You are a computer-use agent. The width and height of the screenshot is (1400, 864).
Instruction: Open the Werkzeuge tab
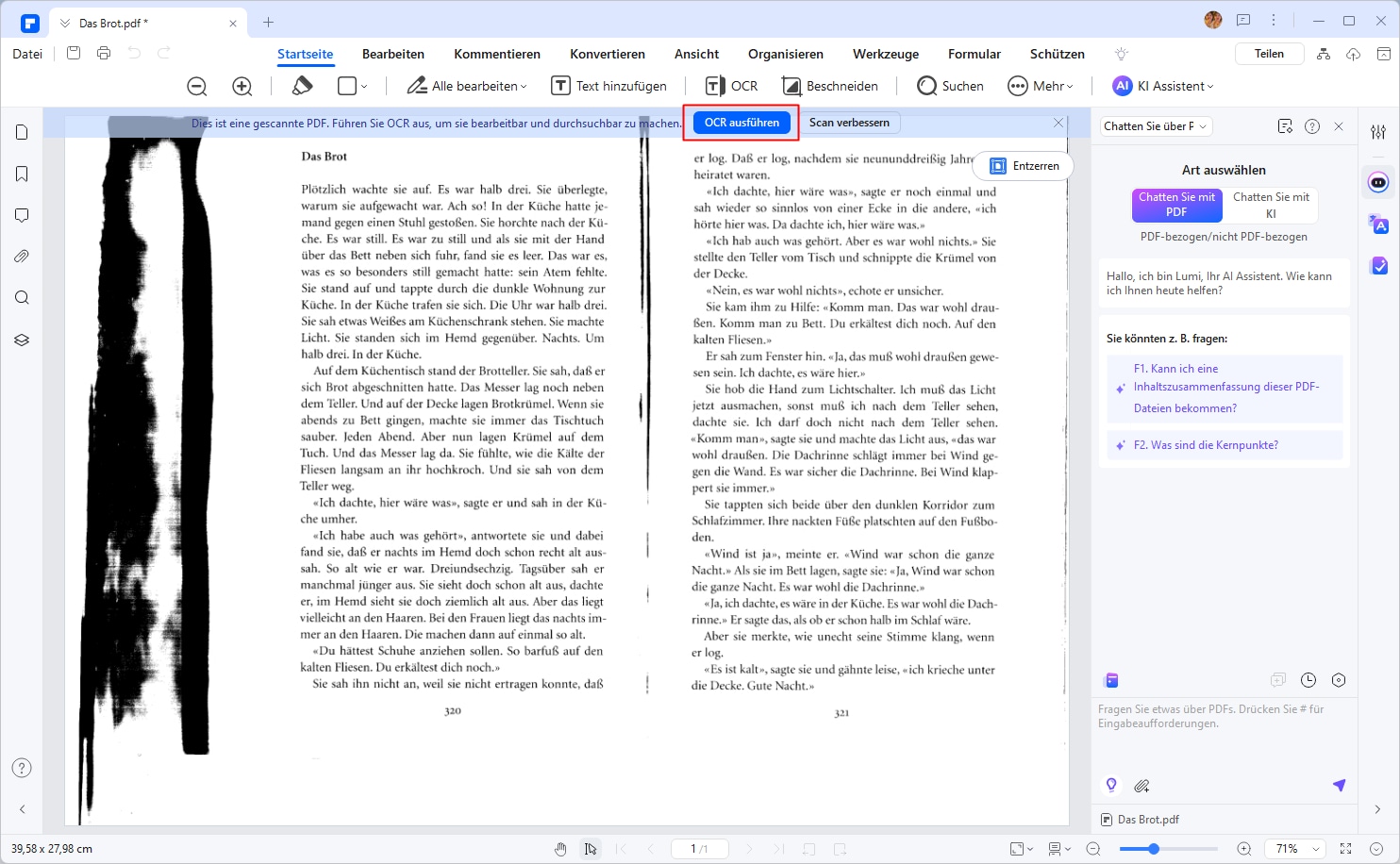pos(886,54)
